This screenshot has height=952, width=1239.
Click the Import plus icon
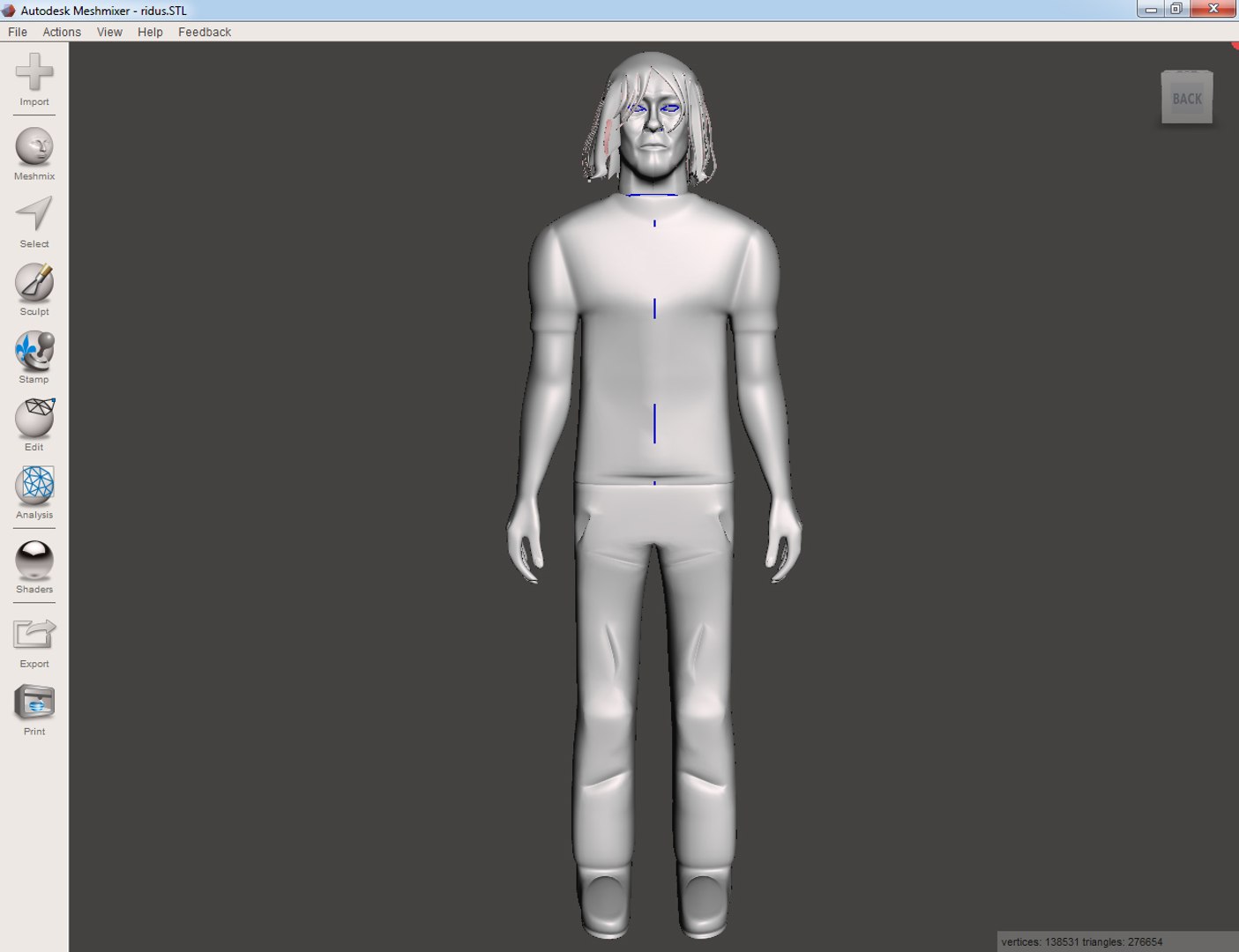[x=34, y=72]
